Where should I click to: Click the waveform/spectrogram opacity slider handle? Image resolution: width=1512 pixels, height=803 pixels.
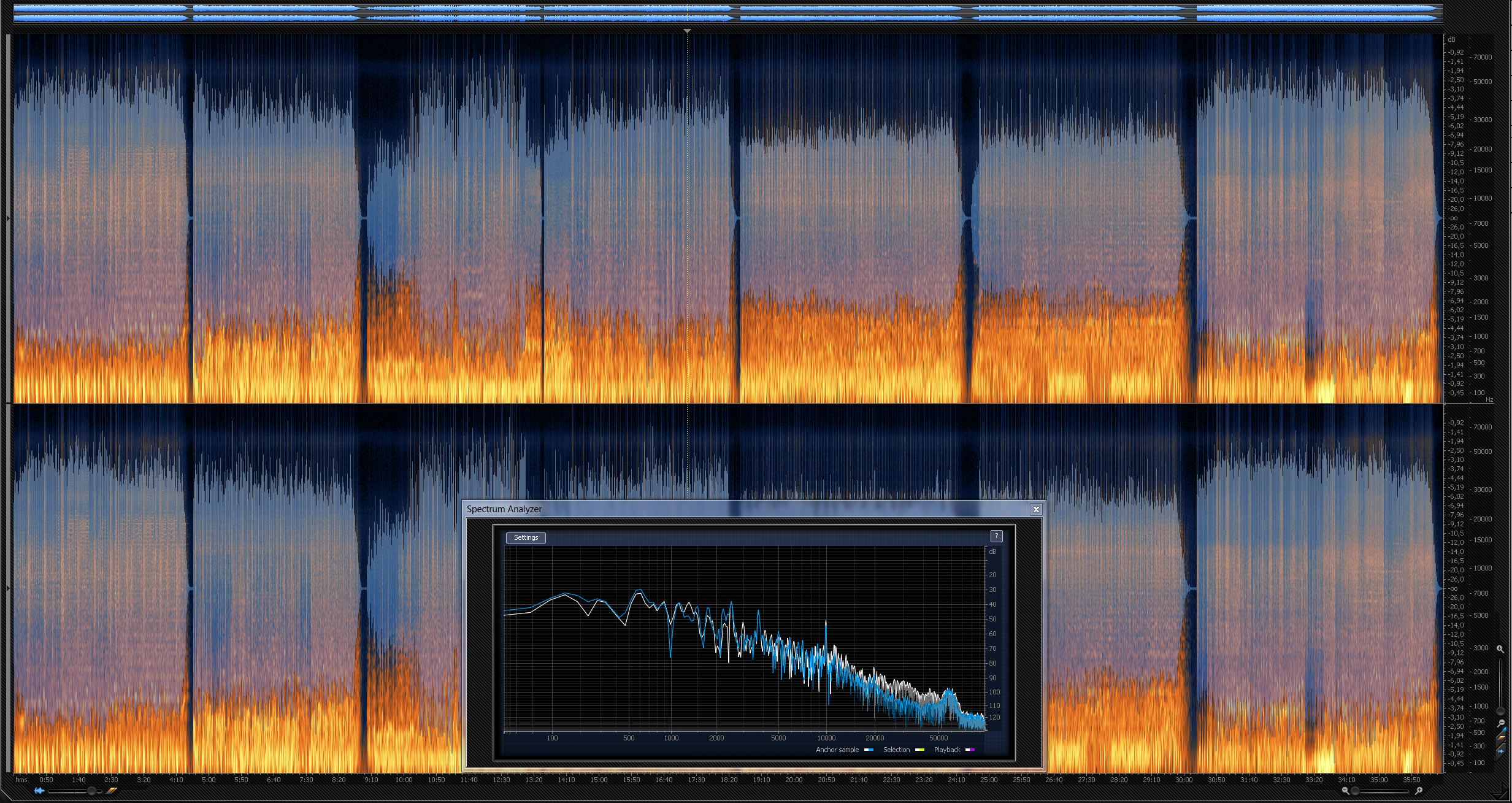pyautogui.click(x=91, y=791)
